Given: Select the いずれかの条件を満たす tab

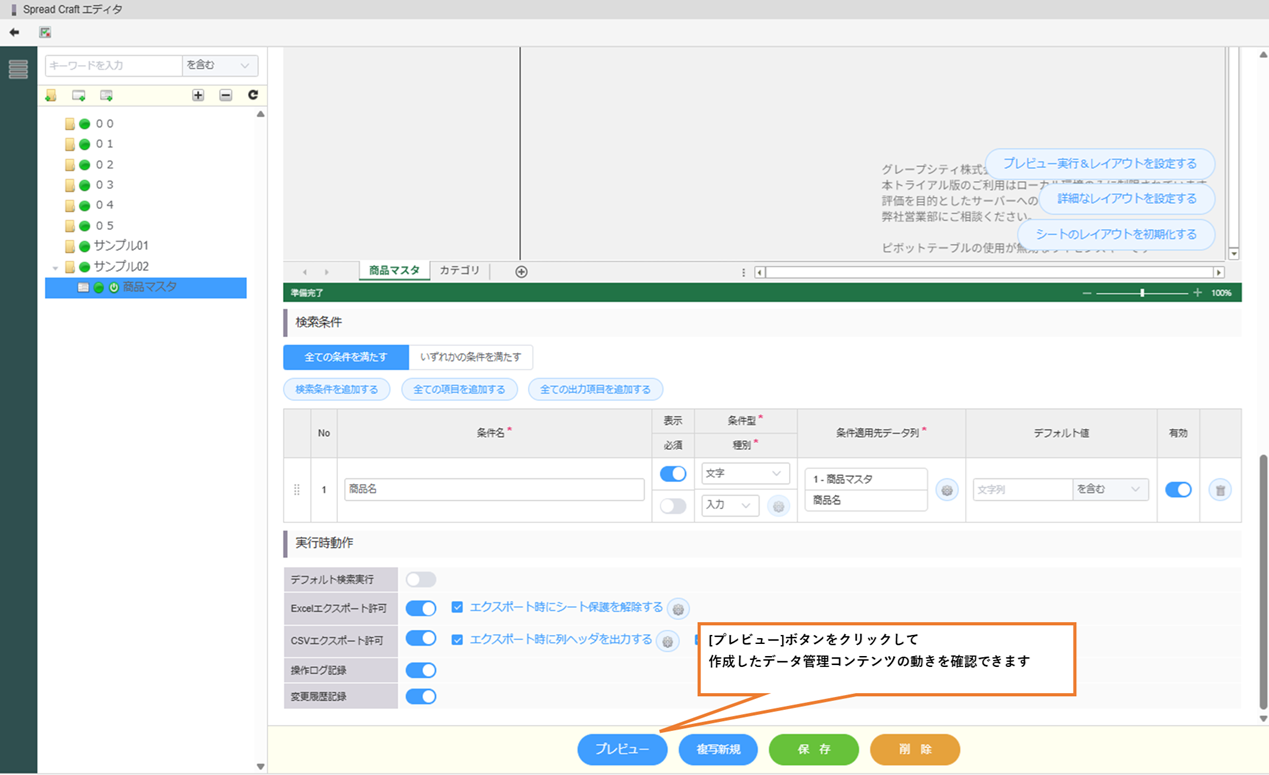Looking at the screenshot, I should pos(470,357).
